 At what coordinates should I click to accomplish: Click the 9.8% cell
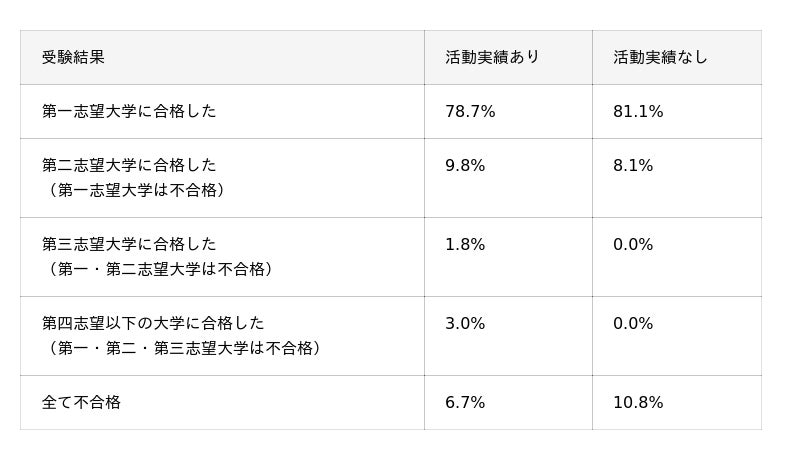pyautogui.click(x=465, y=165)
